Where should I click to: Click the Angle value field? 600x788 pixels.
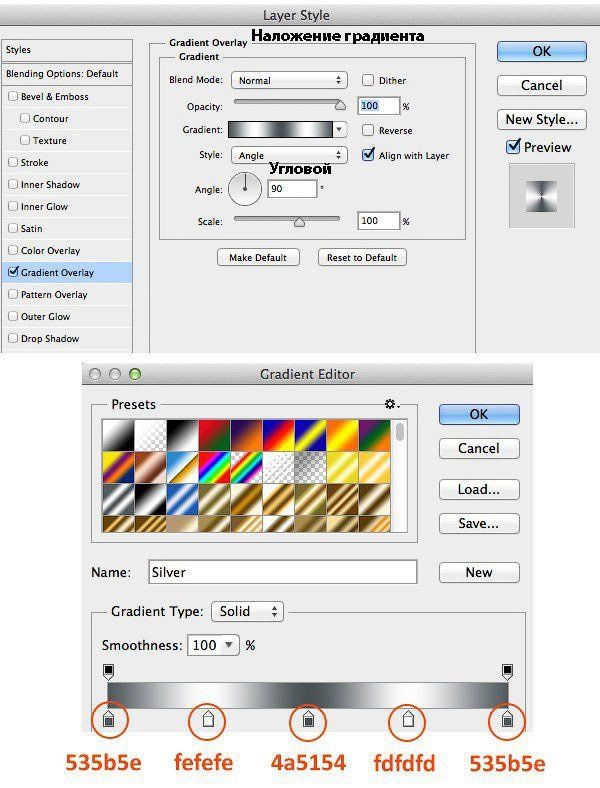292,189
